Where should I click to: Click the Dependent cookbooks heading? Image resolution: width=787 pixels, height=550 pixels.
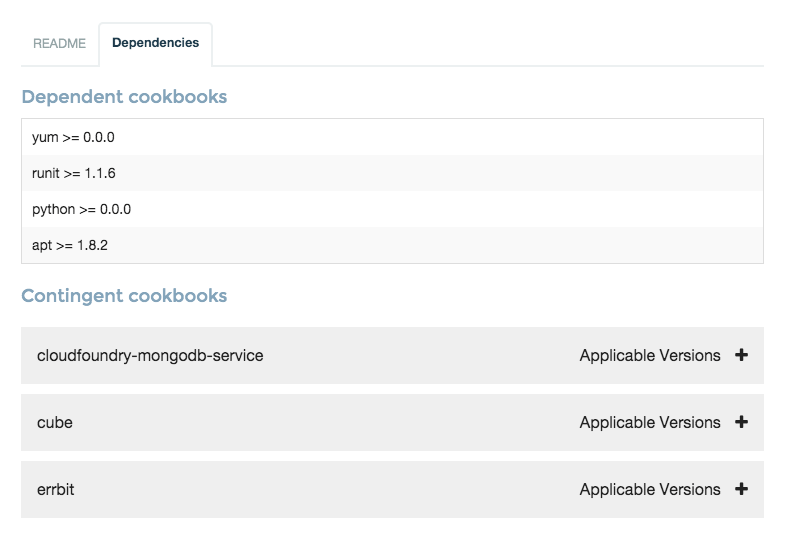[124, 97]
